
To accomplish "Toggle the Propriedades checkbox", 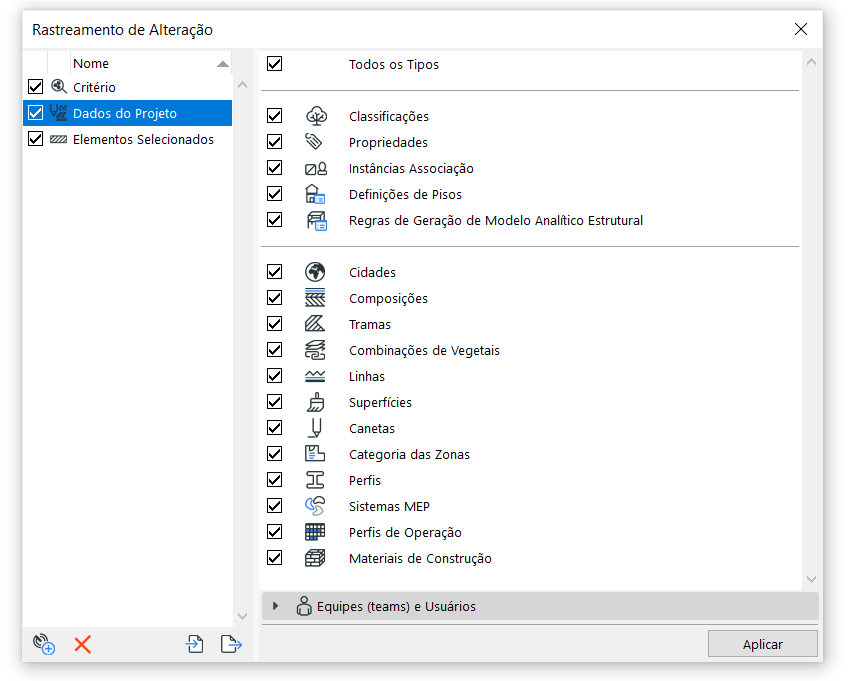I will [x=275, y=142].
